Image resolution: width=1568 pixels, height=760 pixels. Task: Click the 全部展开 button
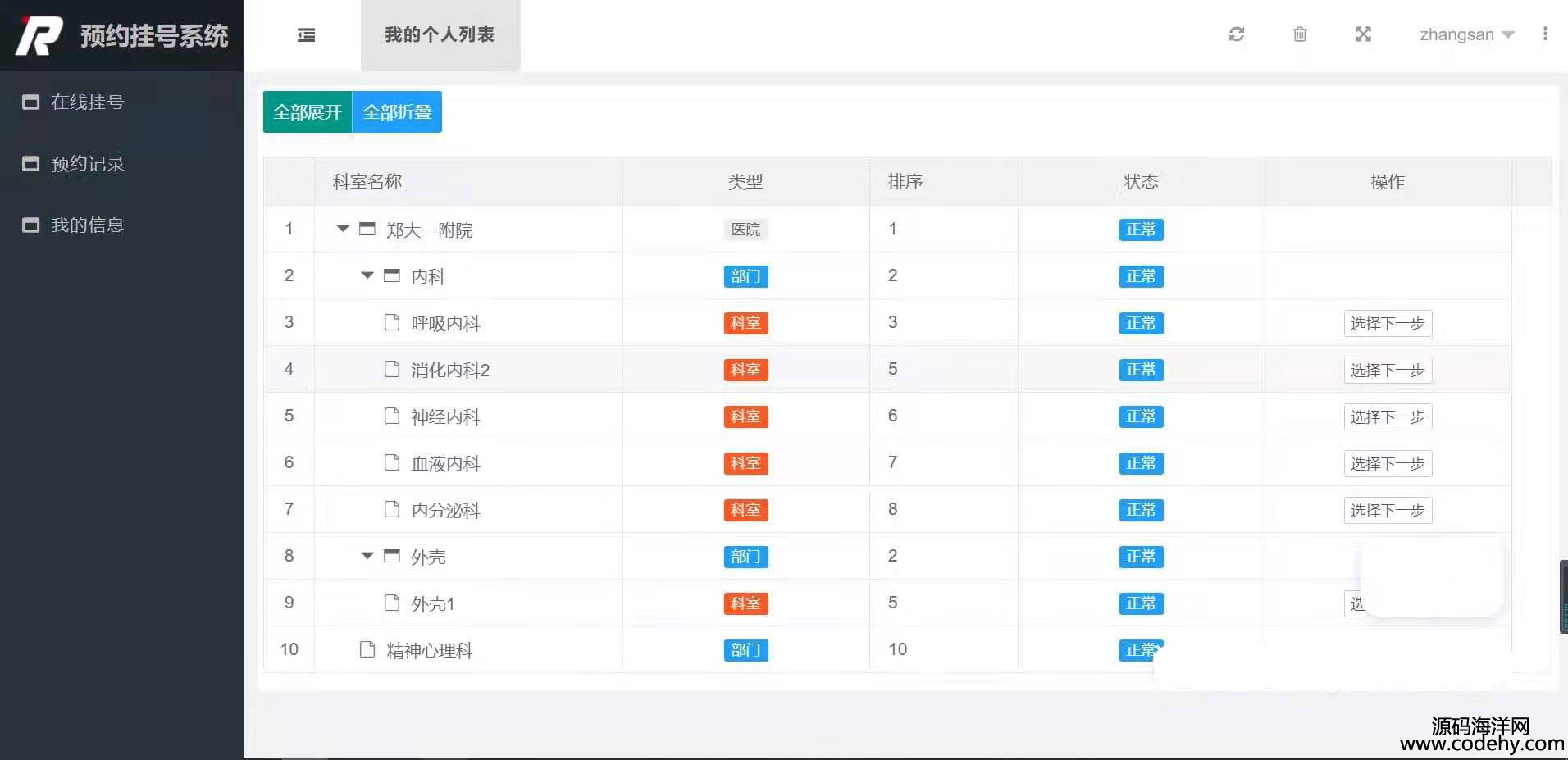click(308, 112)
